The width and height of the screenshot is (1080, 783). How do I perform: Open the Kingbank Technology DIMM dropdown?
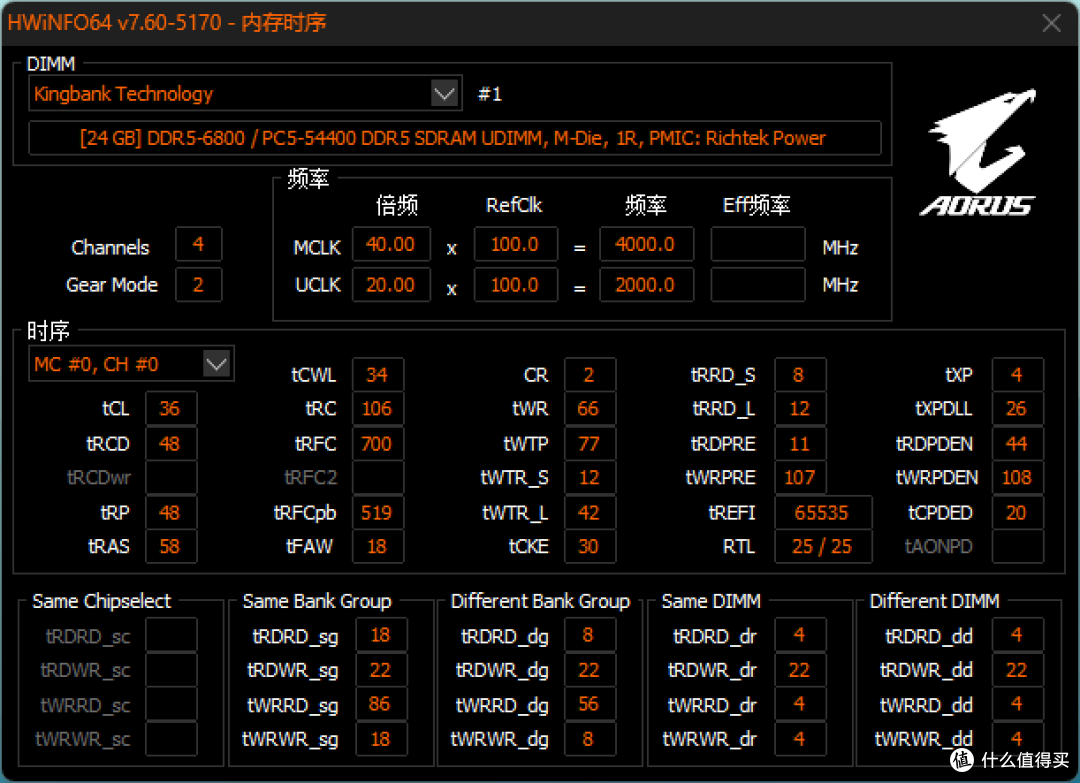(444, 94)
